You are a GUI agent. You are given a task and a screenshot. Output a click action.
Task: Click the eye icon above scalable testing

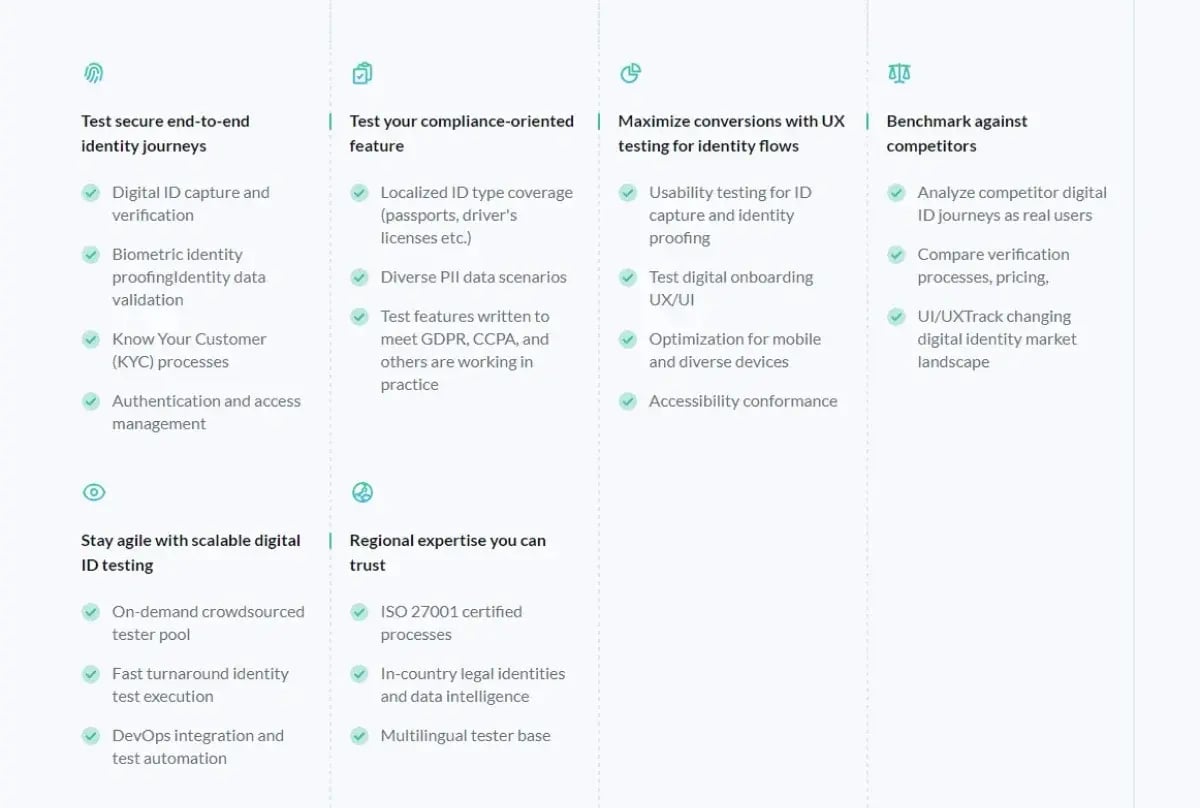[x=93, y=492]
